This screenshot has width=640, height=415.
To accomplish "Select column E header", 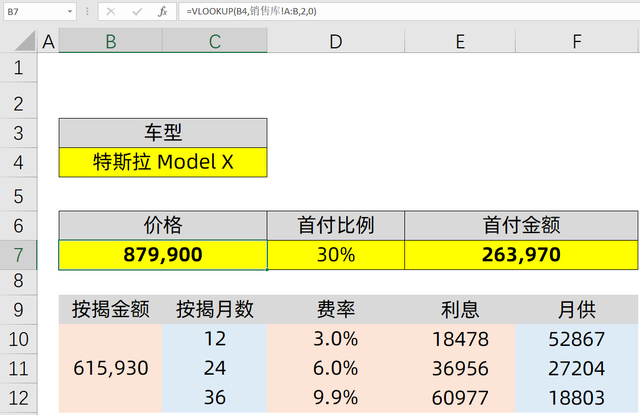I will pos(460,41).
